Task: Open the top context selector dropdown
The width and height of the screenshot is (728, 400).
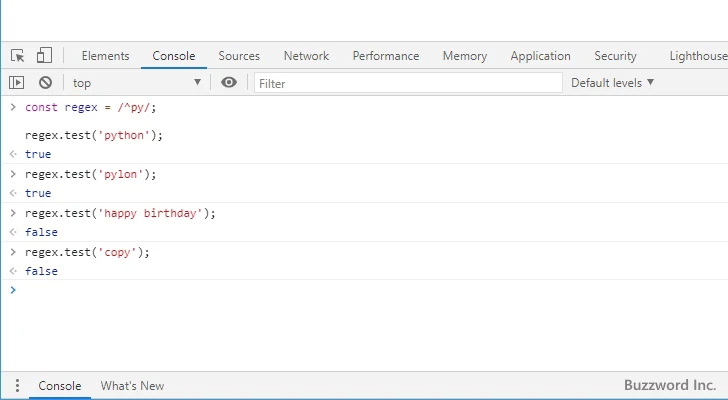Action: tap(136, 83)
